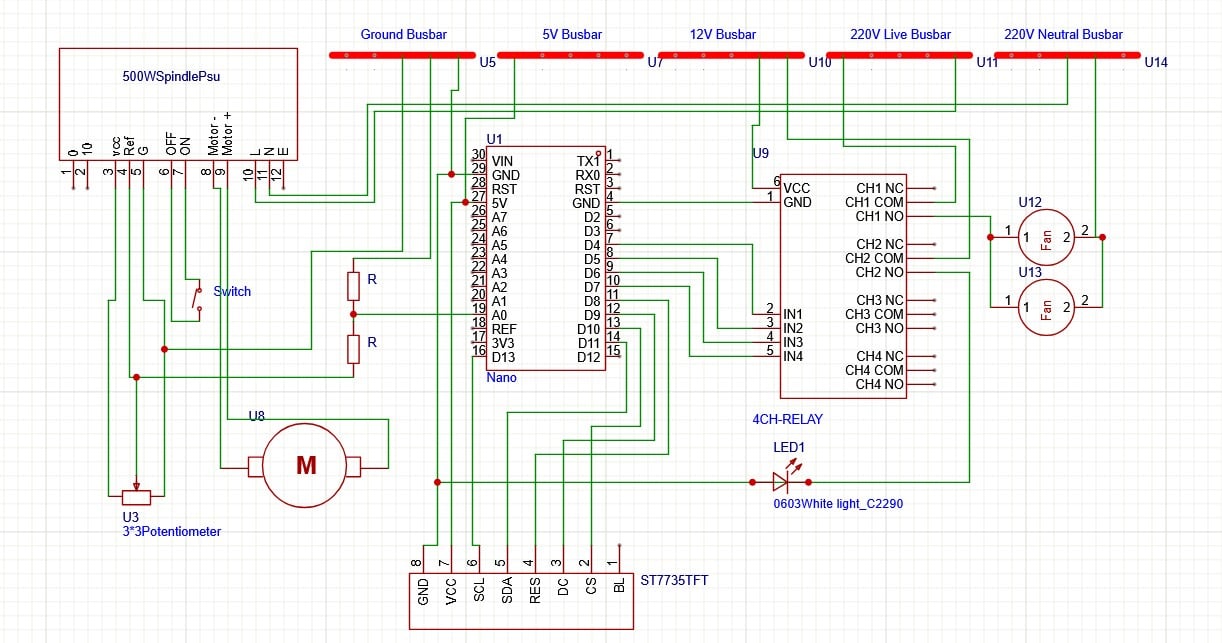Select the potentiometer symbol U3

[x=134, y=496]
